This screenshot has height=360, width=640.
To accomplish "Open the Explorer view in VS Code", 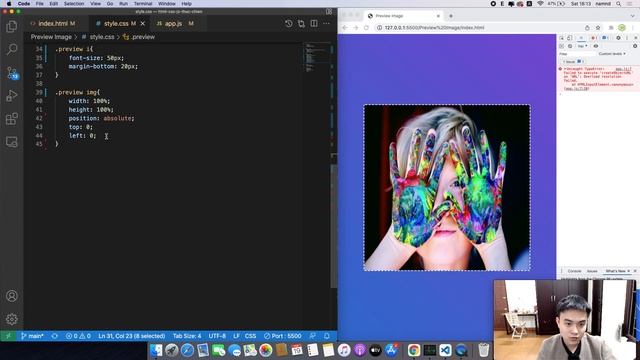I will (12, 27).
